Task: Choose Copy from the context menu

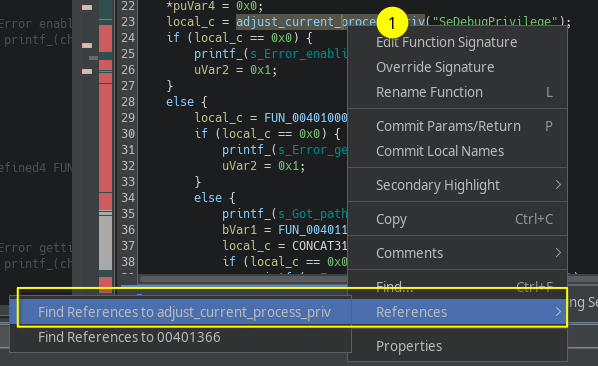Action: (x=457, y=219)
